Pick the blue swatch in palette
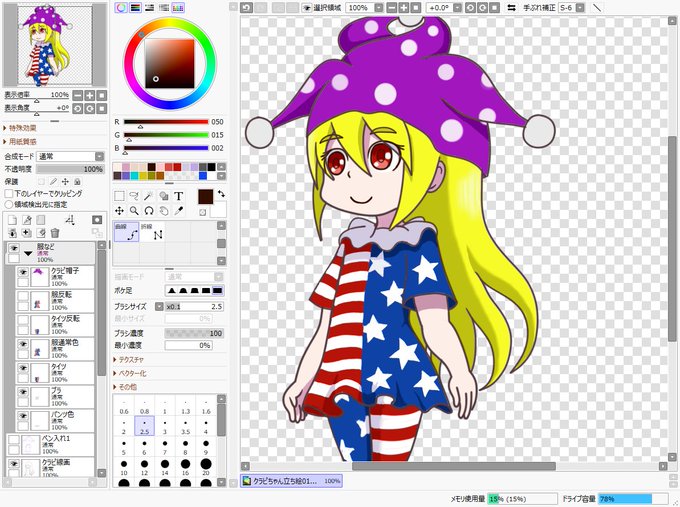Screen dimensions: 680x507 [203, 176]
